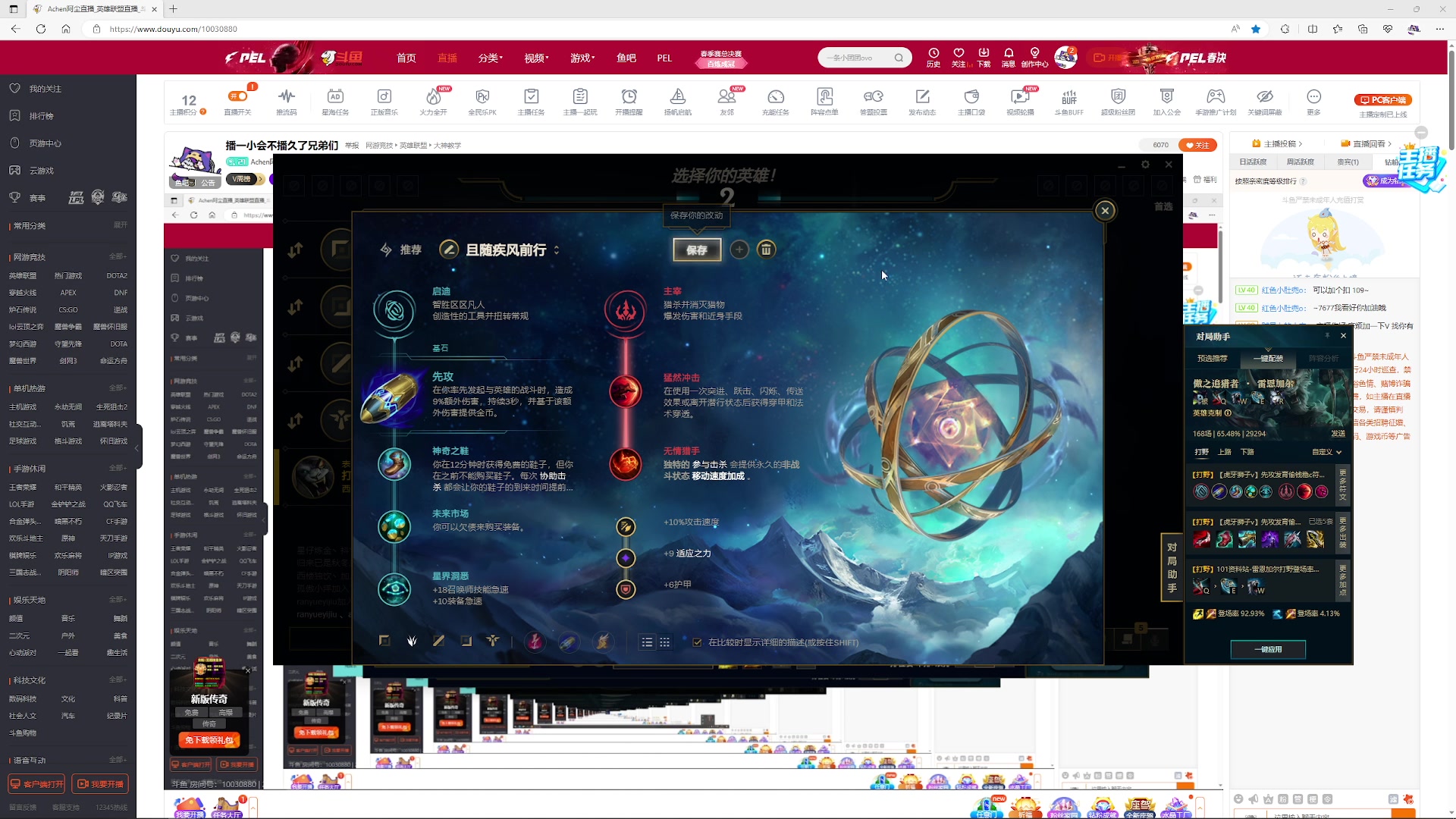Click 发送 link in assistant panel
Image resolution: width=1456 pixels, height=819 pixels.
1338,434
